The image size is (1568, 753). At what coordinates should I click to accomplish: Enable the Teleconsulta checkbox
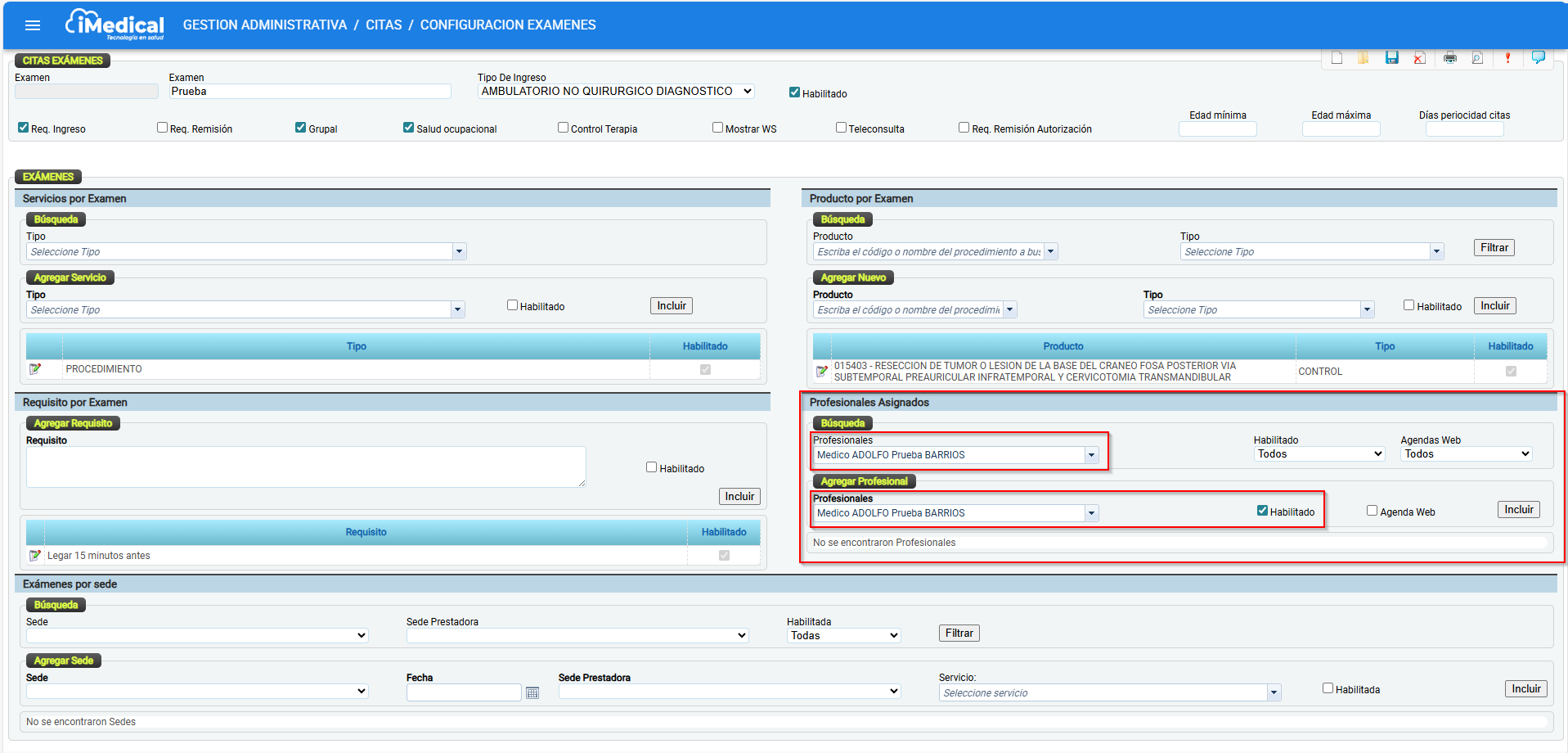(841, 128)
